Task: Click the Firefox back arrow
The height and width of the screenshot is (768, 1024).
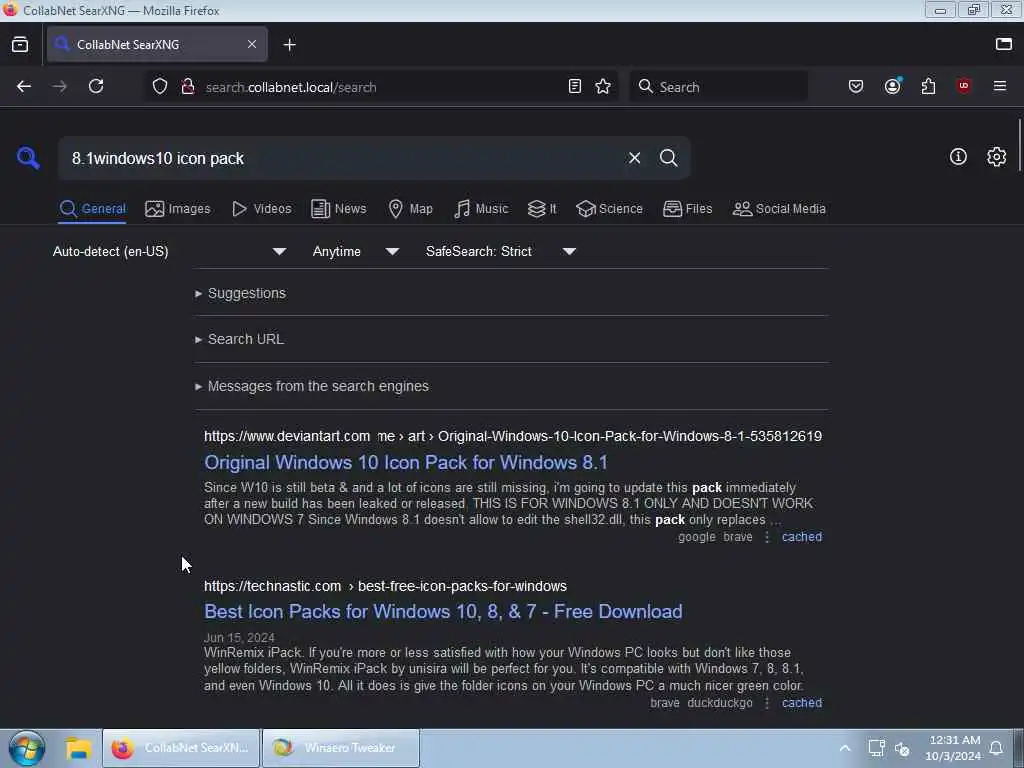Action: 24,86
